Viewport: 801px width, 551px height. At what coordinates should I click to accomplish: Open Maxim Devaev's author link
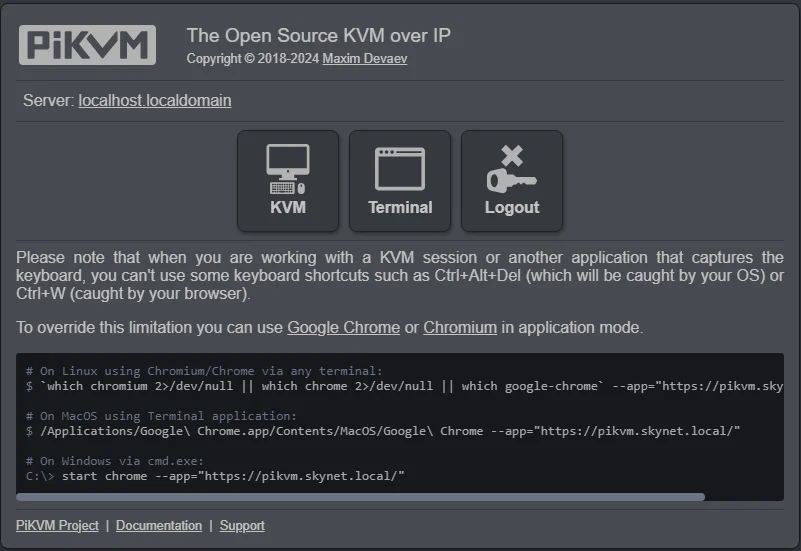click(x=364, y=59)
